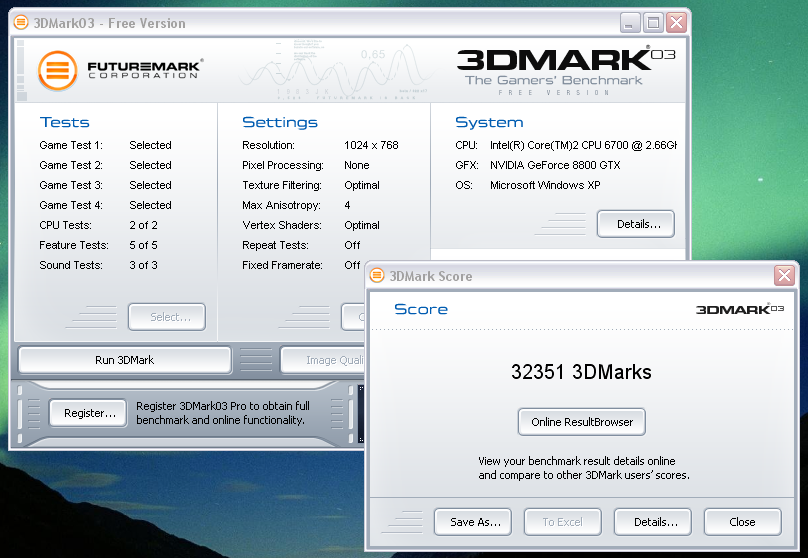Image resolution: width=808 pixels, height=558 pixels.
Task: Click the '5 of 5' feature tests value
Action: [143, 245]
